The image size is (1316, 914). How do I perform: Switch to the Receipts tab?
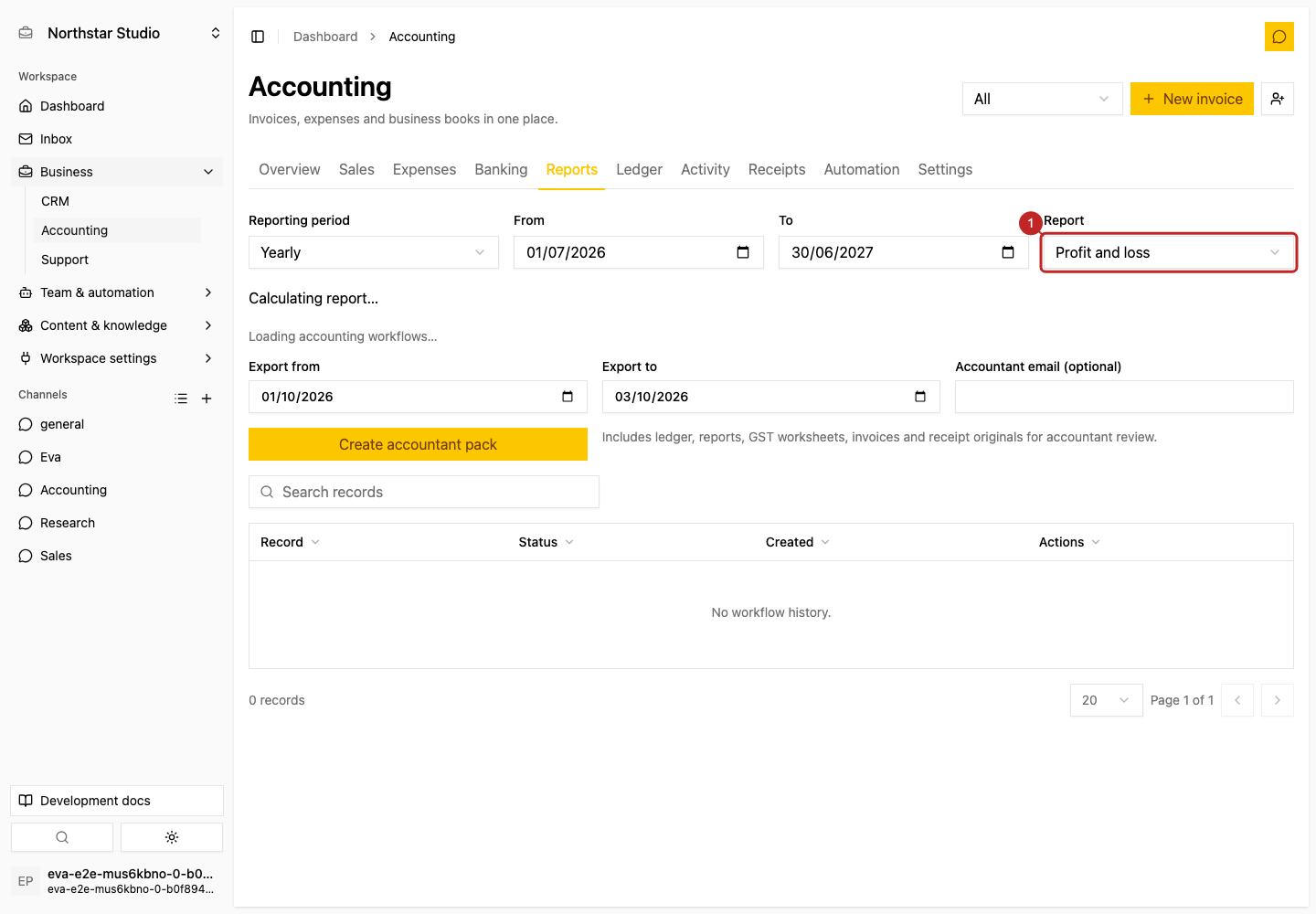pyautogui.click(x=777, y=170)
